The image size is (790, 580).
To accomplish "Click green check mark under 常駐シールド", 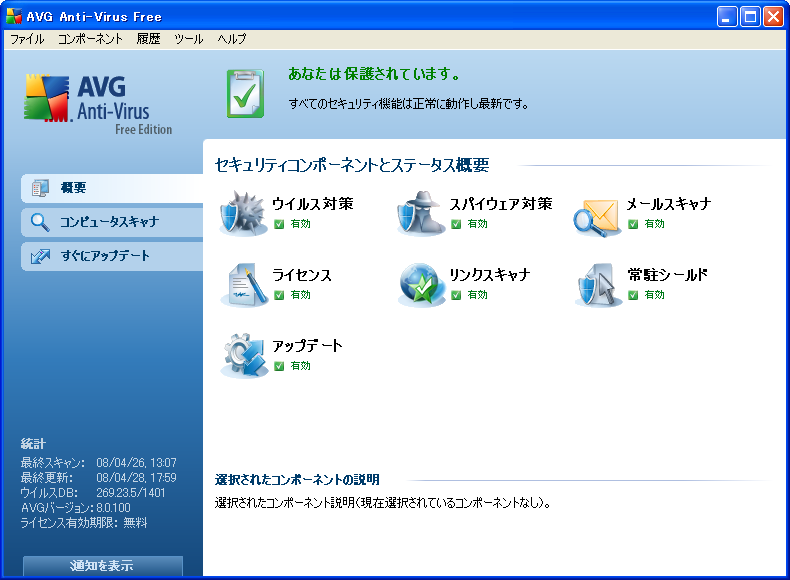I will point(633,295).
